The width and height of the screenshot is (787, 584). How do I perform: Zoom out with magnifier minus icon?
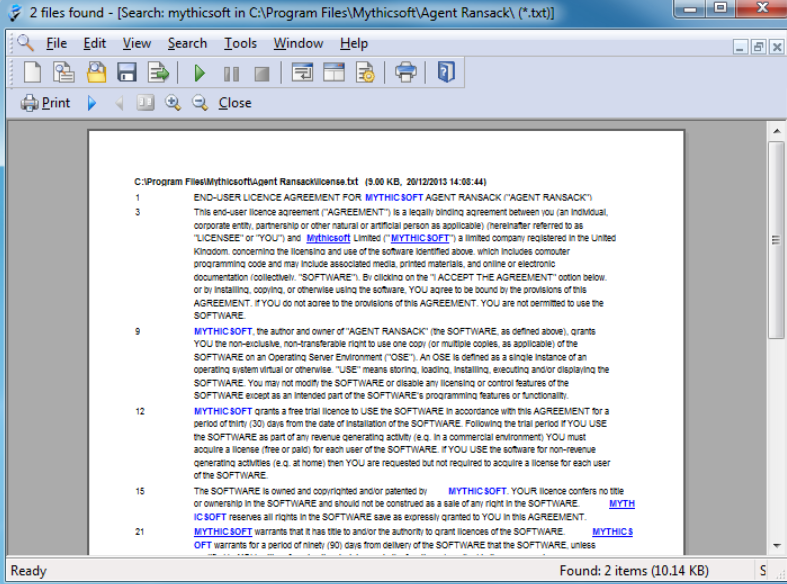200,103
